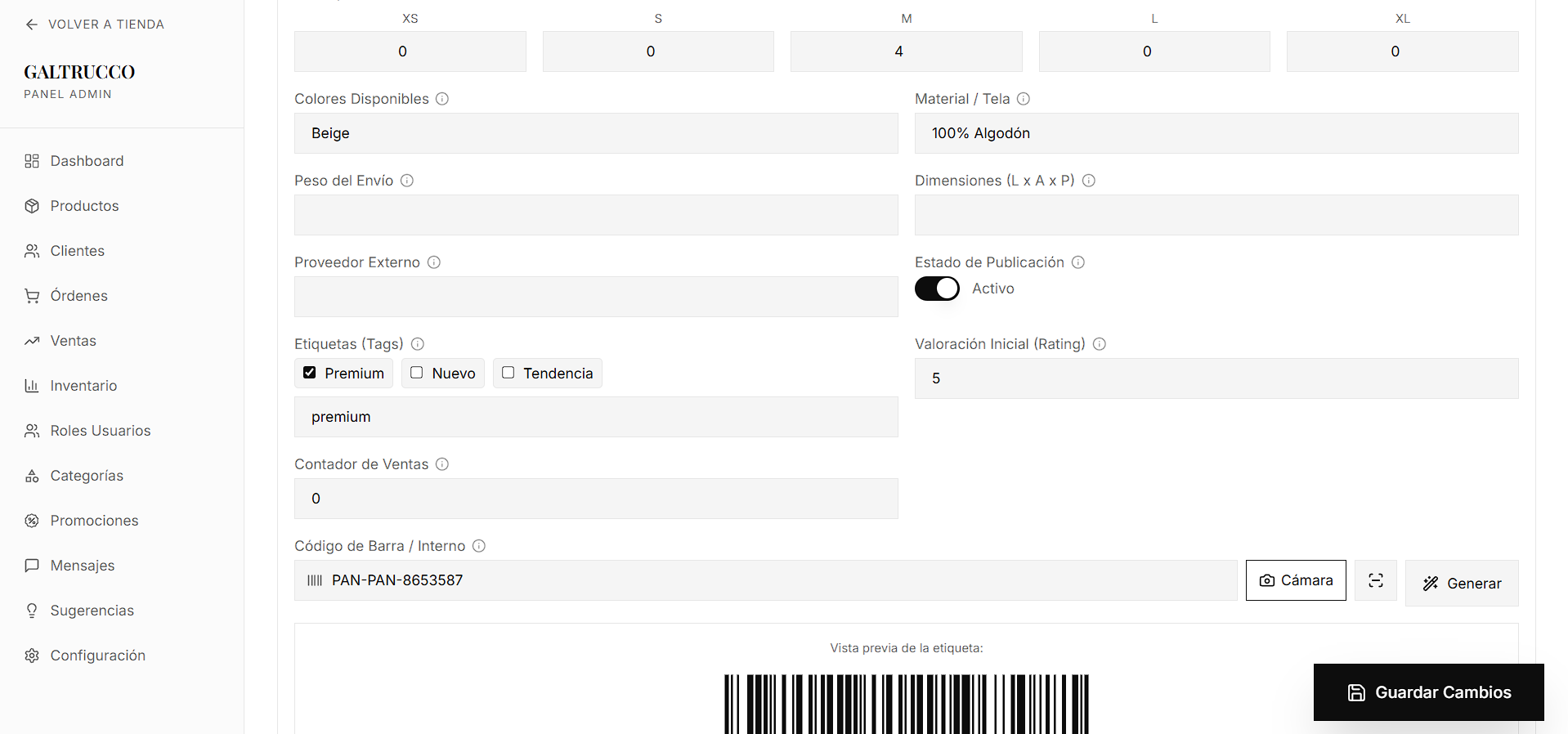Navigate to Promociones in the sidebar
Image resolution: width=1568 pixels, height=734 pixels.
tap(94, 521)
